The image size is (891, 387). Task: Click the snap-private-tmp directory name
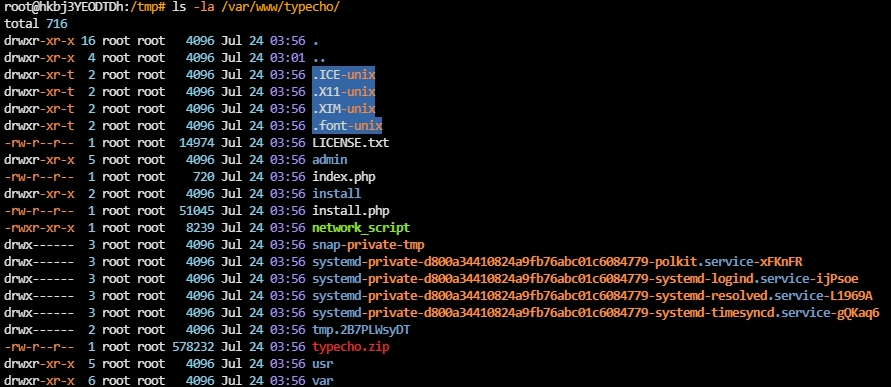click(x=368, y=245)
